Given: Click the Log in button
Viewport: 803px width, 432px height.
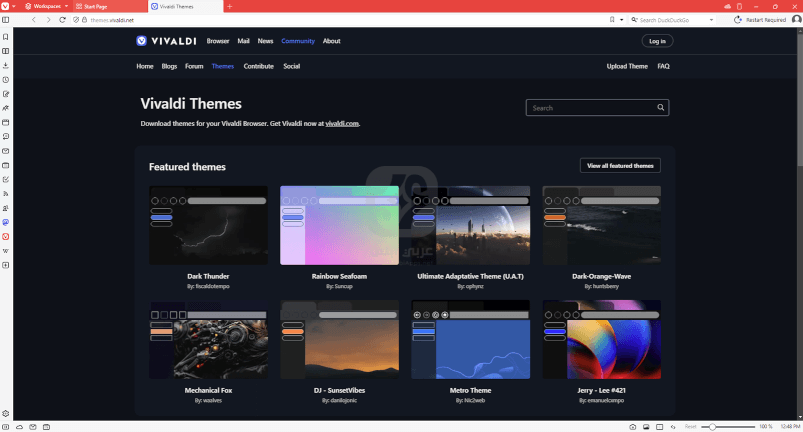Looking at the screenshot, I should coord(657,41).
